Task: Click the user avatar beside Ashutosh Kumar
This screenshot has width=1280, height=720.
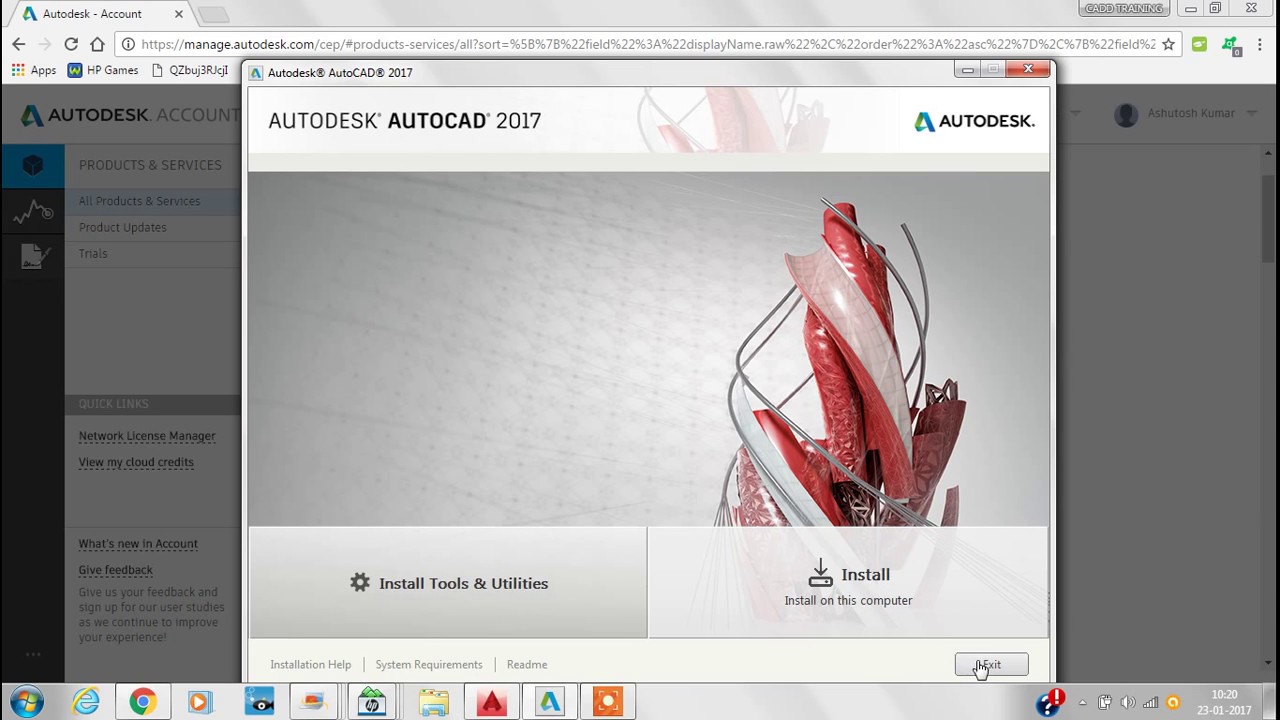Action: [x=1126, y=115]
